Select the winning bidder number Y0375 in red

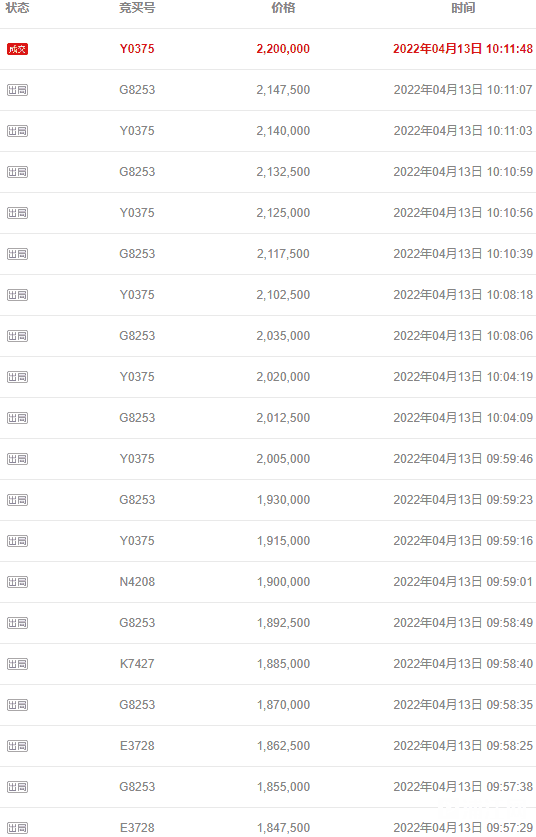coord(137,49)
